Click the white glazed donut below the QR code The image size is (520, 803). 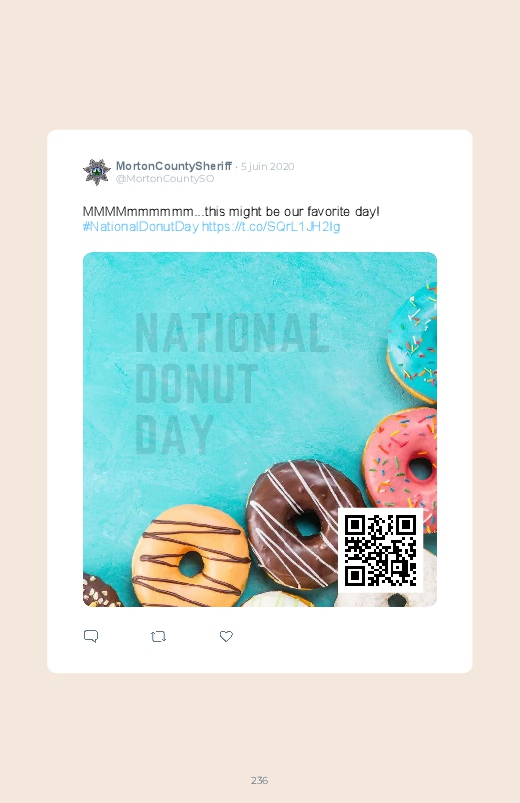[389, 598]
